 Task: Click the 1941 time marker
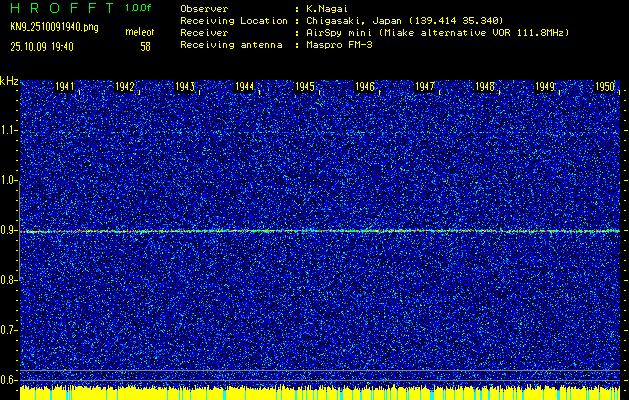[65, 88]
